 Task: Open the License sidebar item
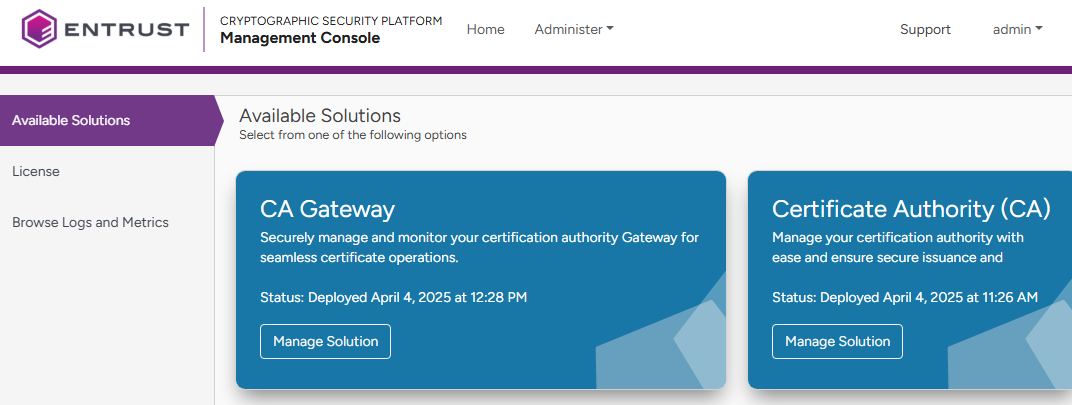pos(36,171)
